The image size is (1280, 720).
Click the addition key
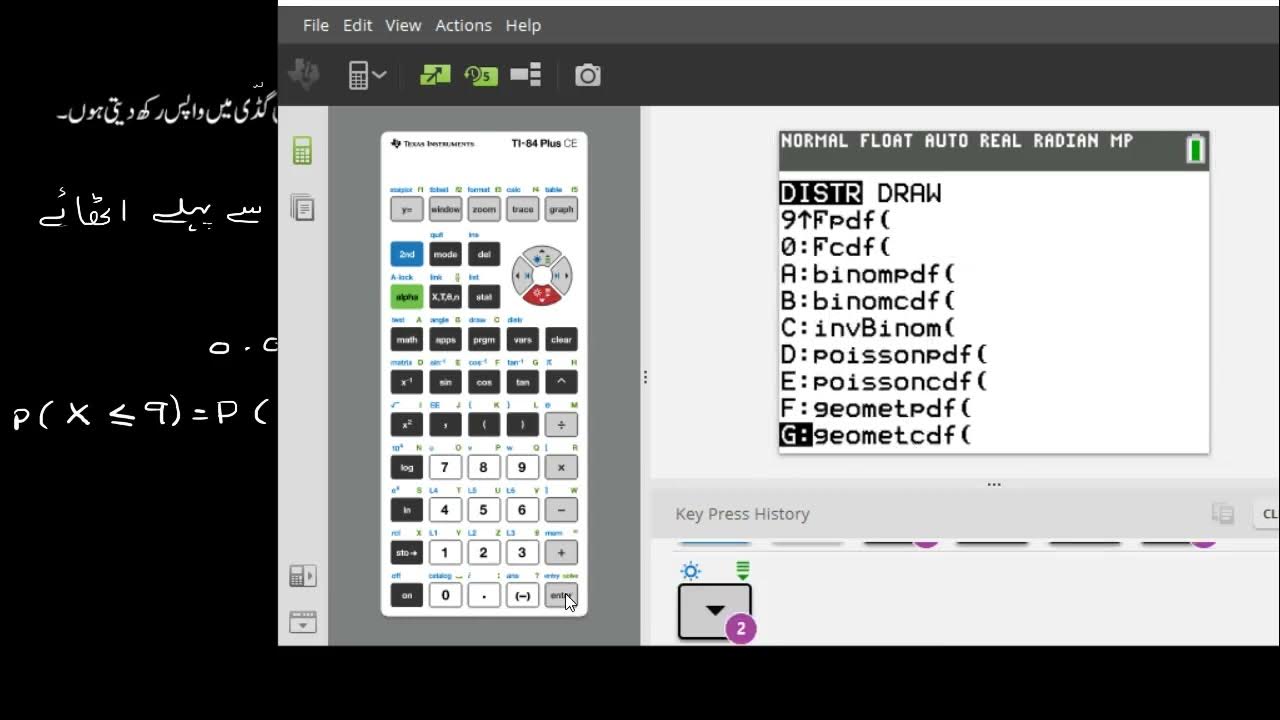(561, 552)
